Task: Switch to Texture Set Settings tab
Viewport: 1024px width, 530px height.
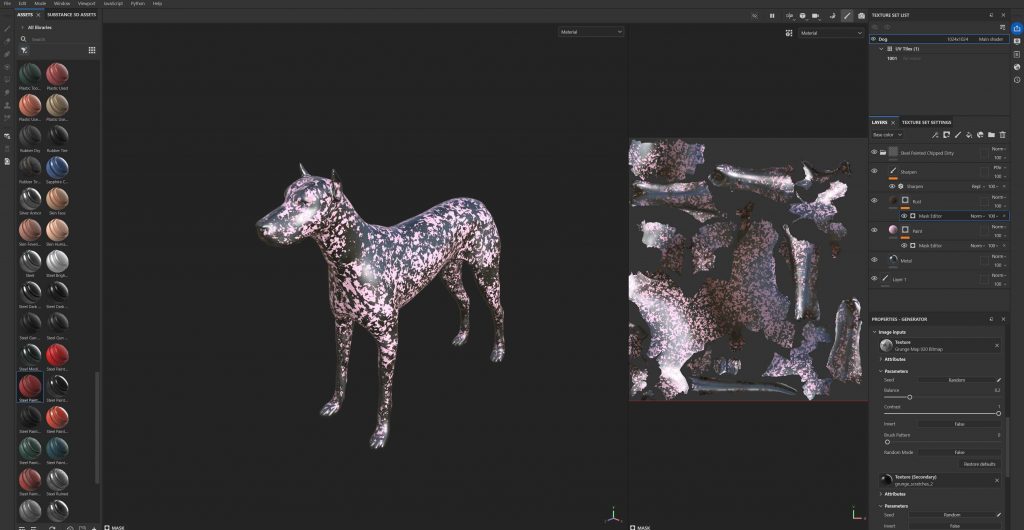Action: coord(926,122)
